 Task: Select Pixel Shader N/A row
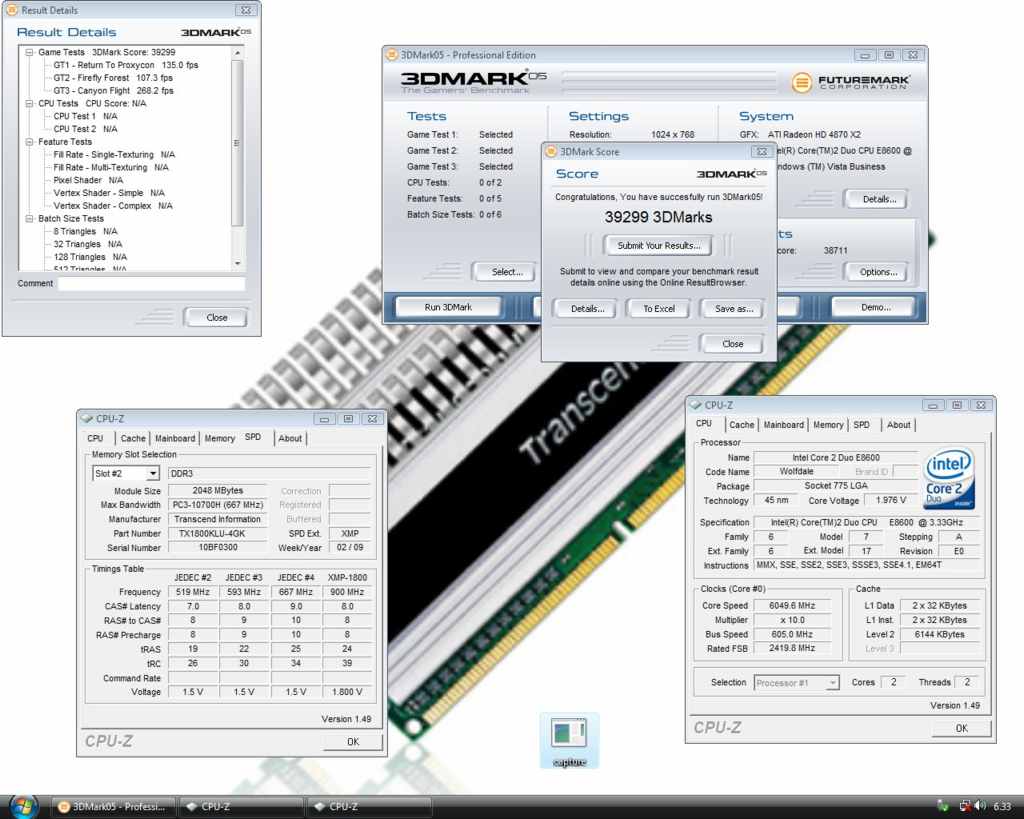click(88, 180)
